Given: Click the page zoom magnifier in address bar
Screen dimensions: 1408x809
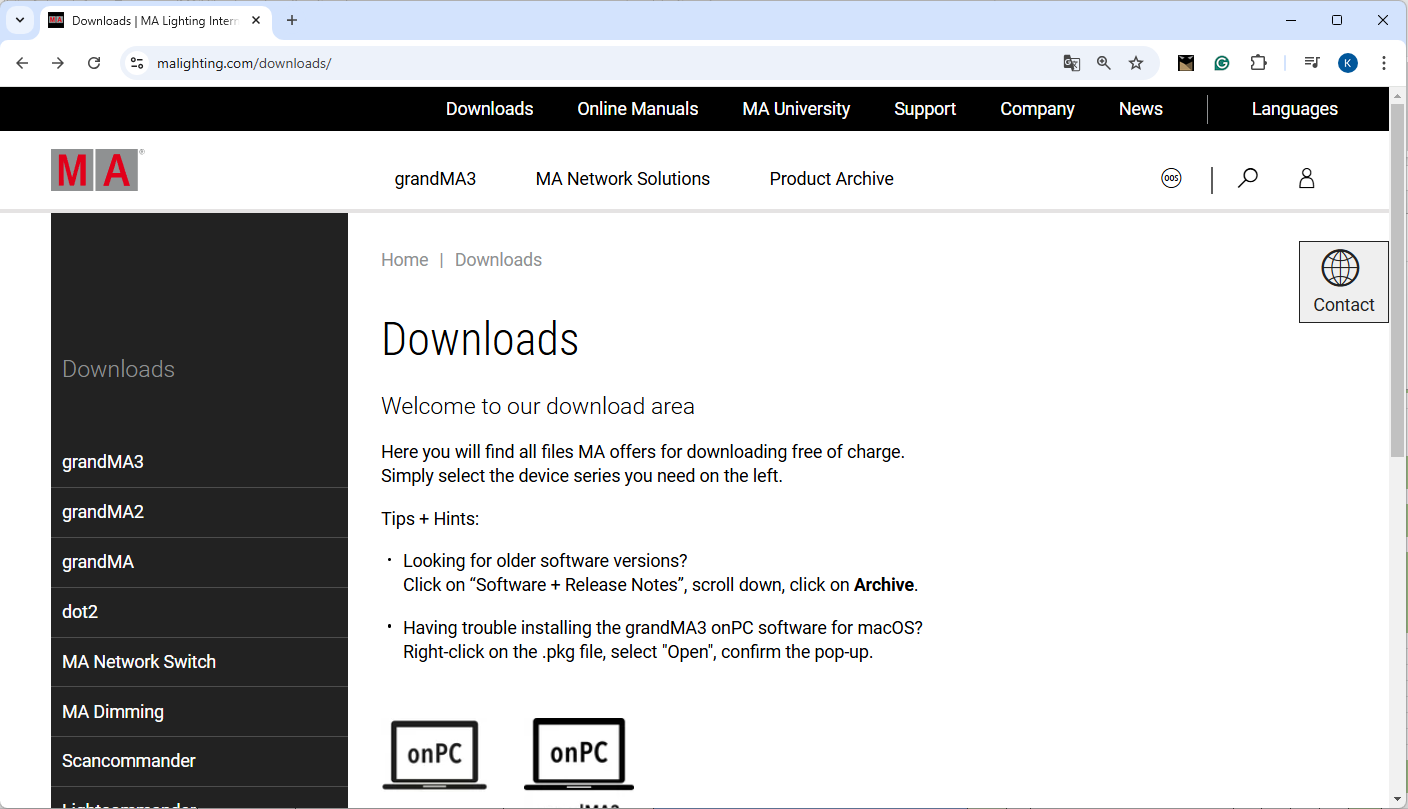Looking at the screenshot, I should [x=1103, y=63].
